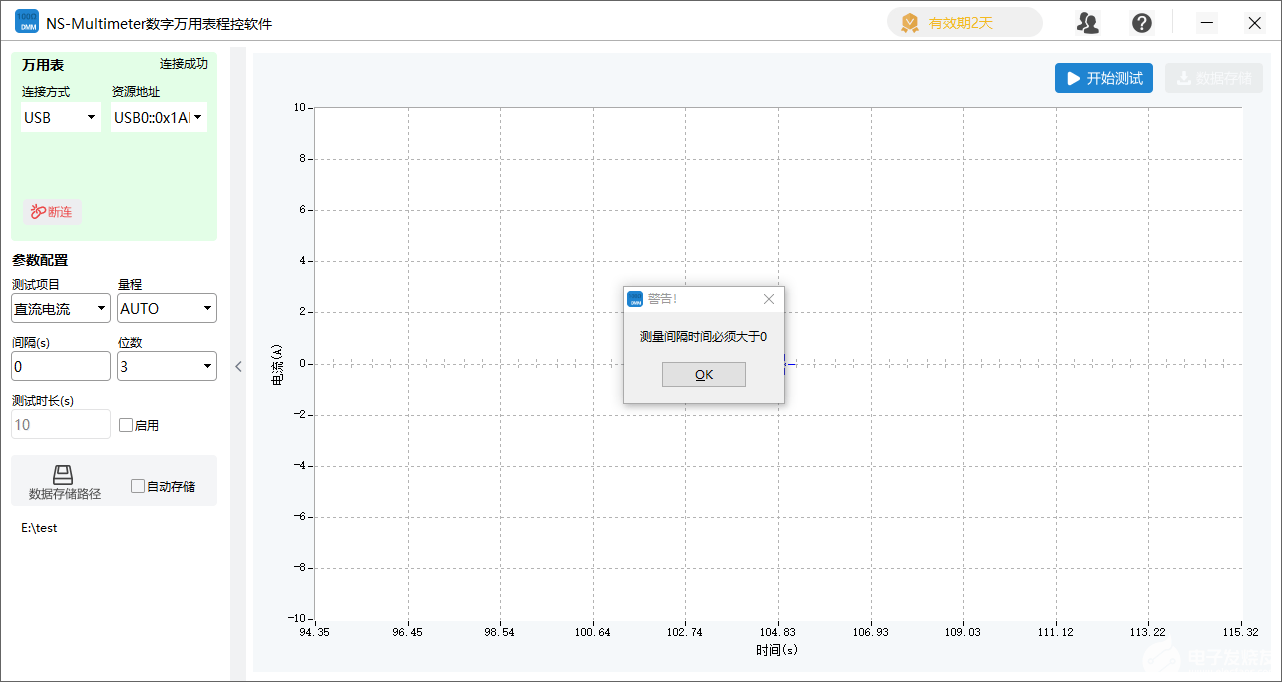Open the range AUTO dropdown
Image resolution: width=1282 pixels, height=682 pixels.
[166, 309]
